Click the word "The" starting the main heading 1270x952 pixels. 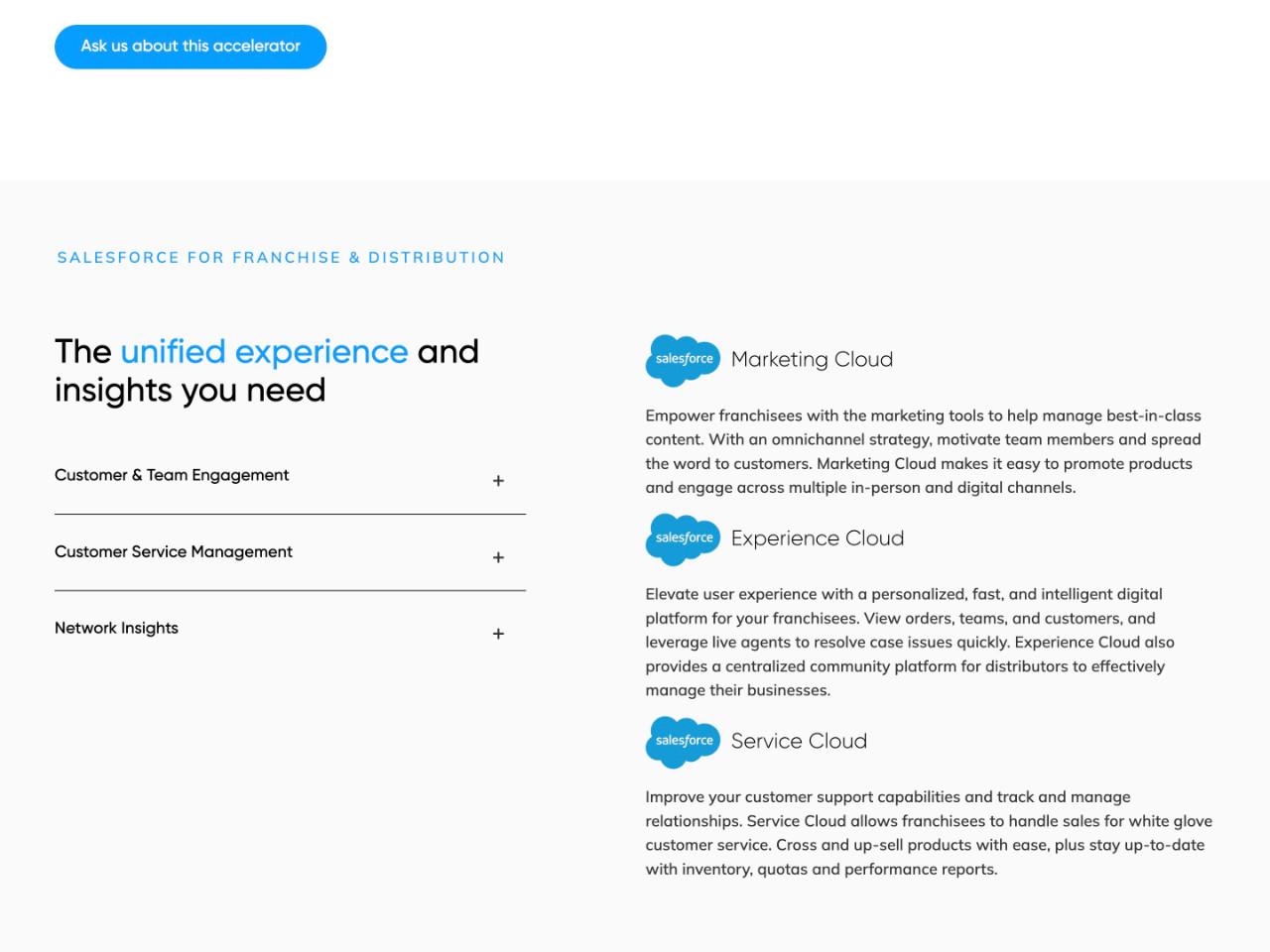coord(83,352)
